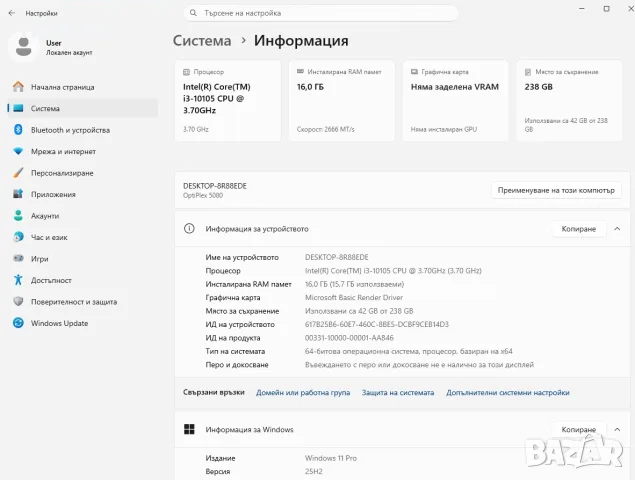Click the Достъпност accessibility icon

[x=18, y=280]
